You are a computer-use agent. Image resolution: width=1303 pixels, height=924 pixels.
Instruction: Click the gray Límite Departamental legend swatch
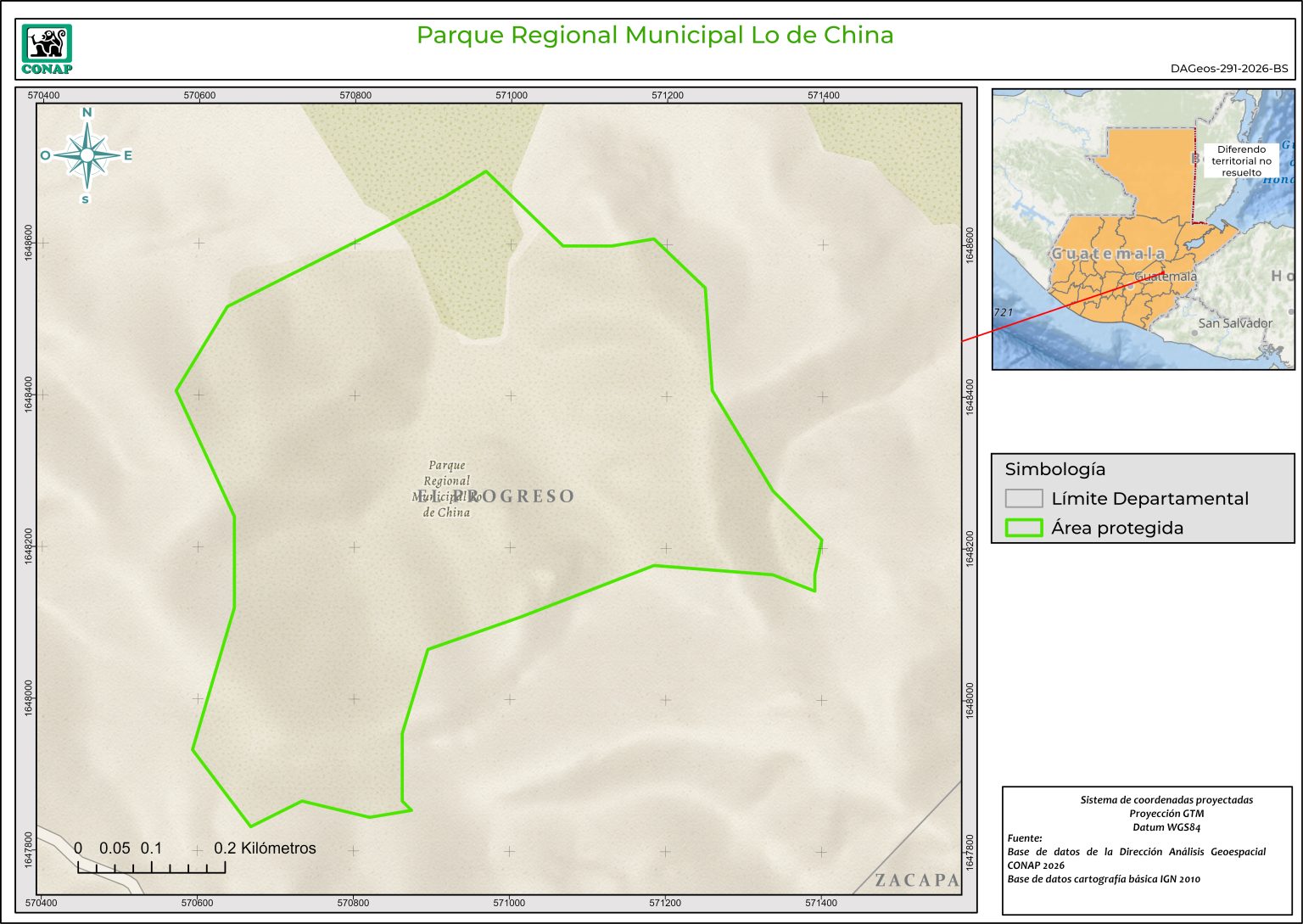[1023, 498]
